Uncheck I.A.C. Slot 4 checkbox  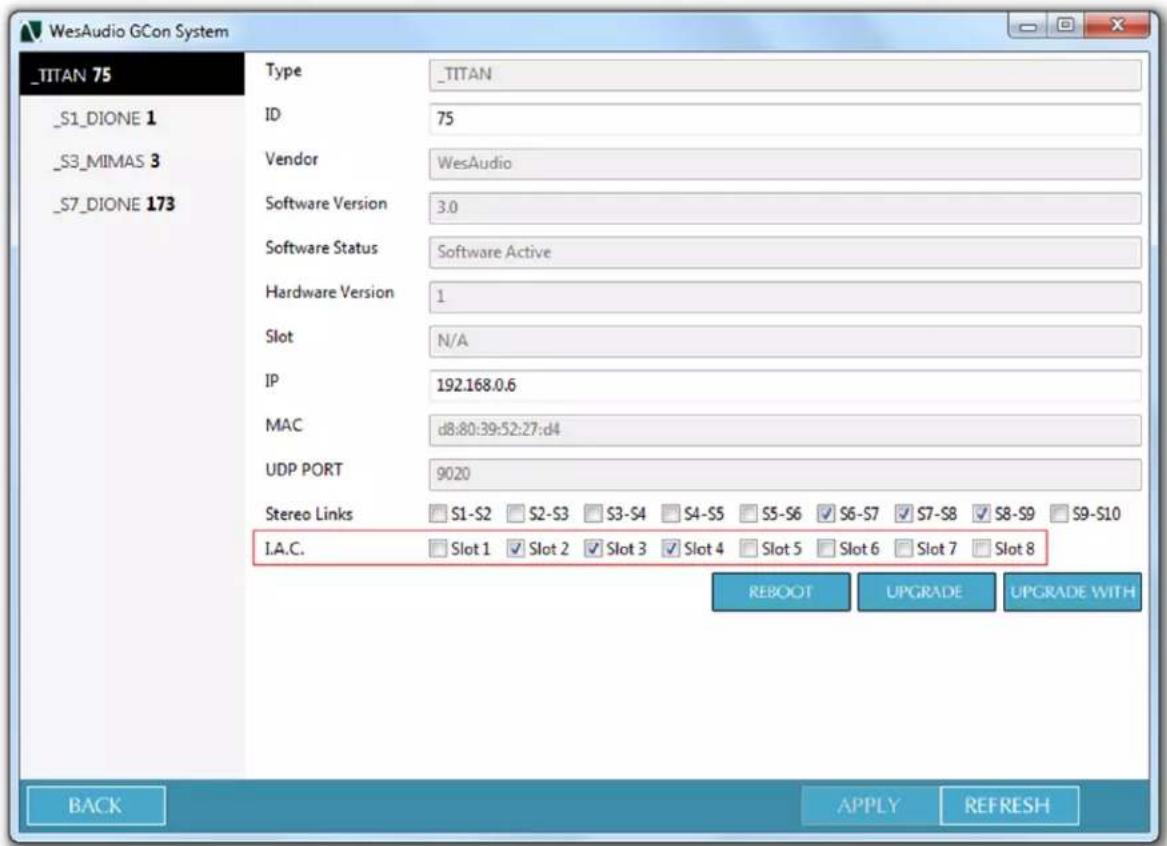coord(671,548)
